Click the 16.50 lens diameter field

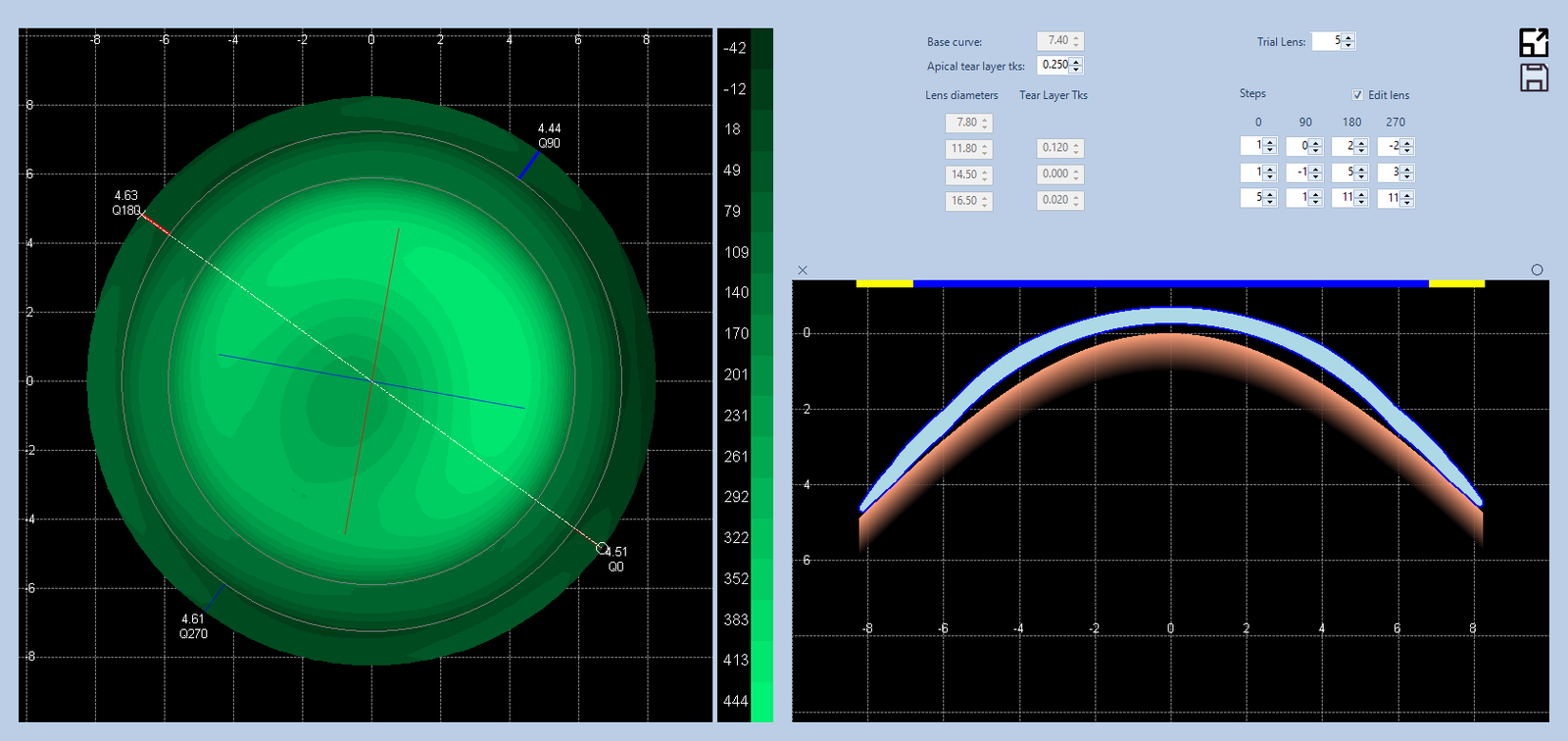click(963, 201)
